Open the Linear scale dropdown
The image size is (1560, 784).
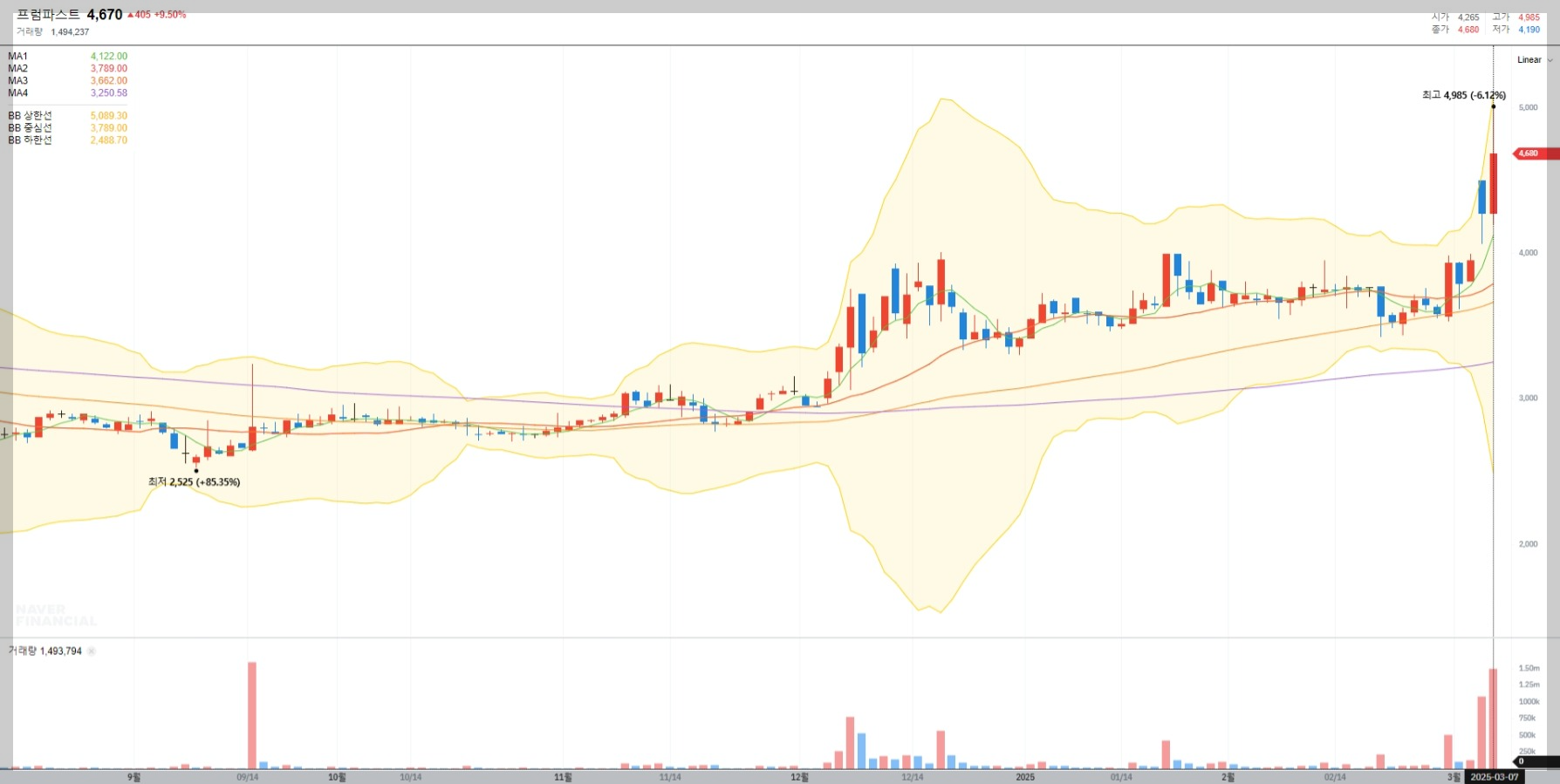click(x=1535, y=60)
